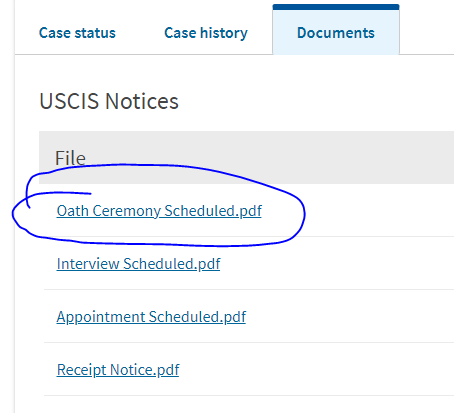The width and height of the screenshot is (454, 413).
Task: Open Oath Ceremony Scheduled.pdf notice
Action: (x=159, y=211)
